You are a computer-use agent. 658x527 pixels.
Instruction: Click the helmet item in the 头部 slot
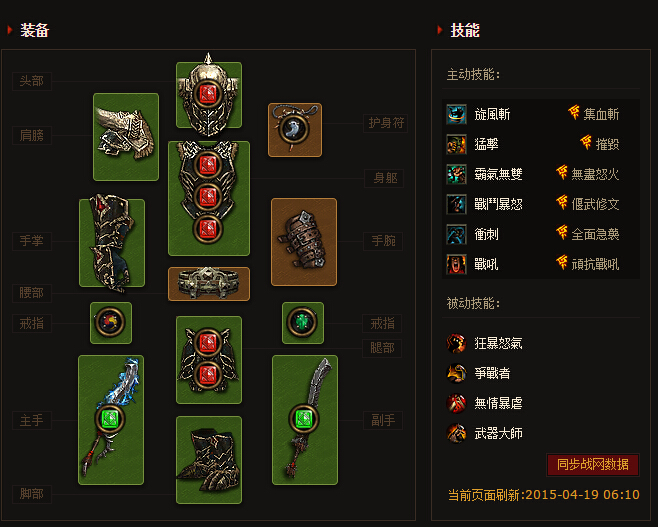click(209, 95)
